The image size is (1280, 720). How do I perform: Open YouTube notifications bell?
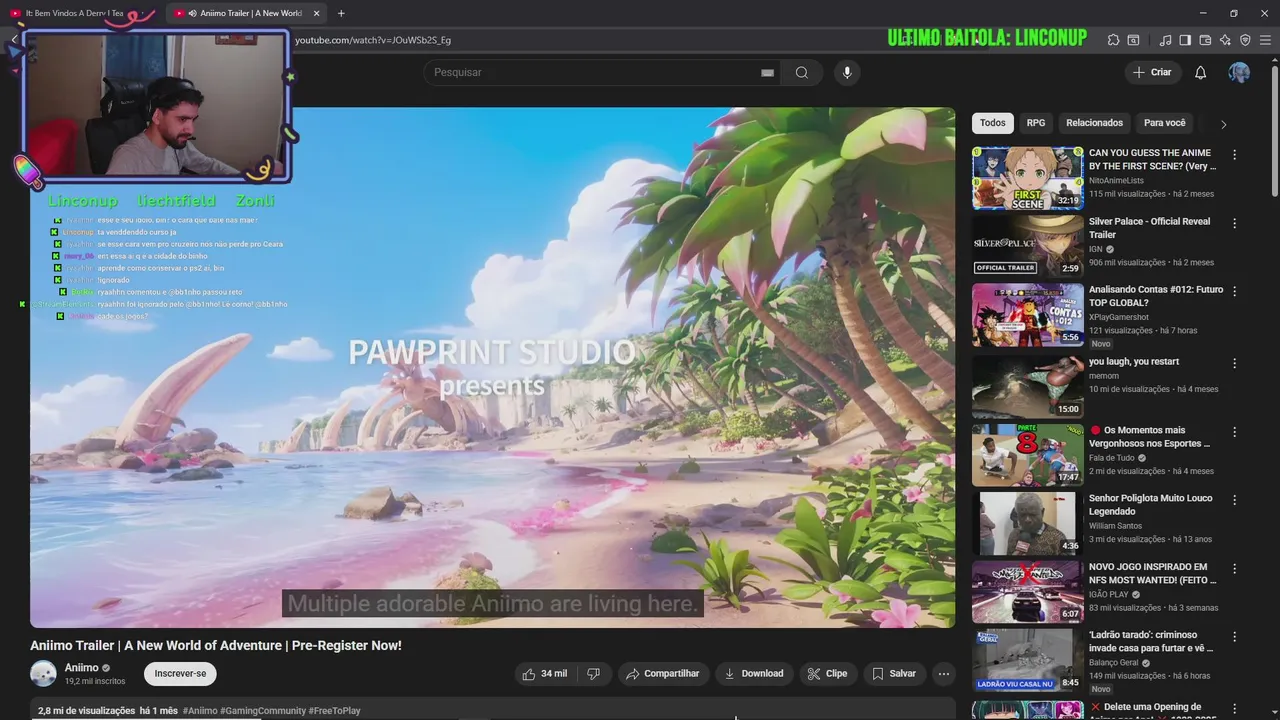(x=1200, y=72)
